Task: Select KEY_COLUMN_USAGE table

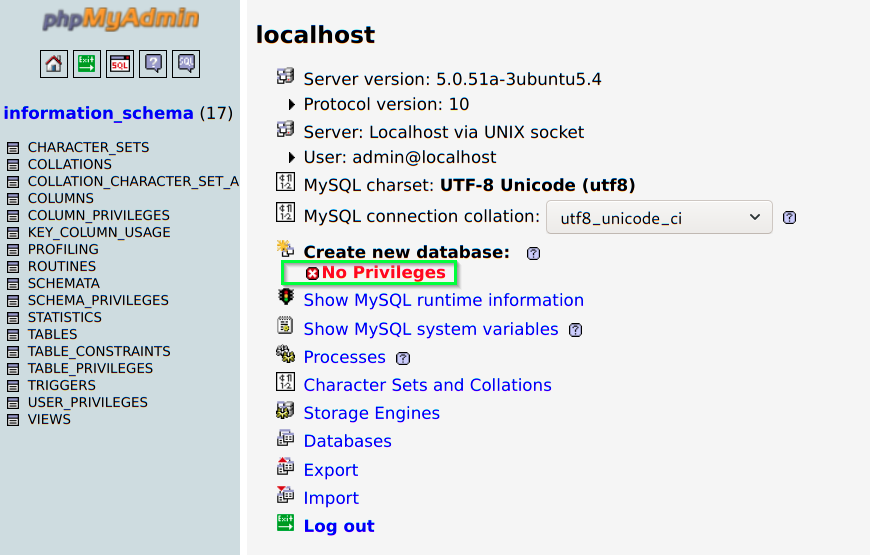Action: [x=99, y=233]
